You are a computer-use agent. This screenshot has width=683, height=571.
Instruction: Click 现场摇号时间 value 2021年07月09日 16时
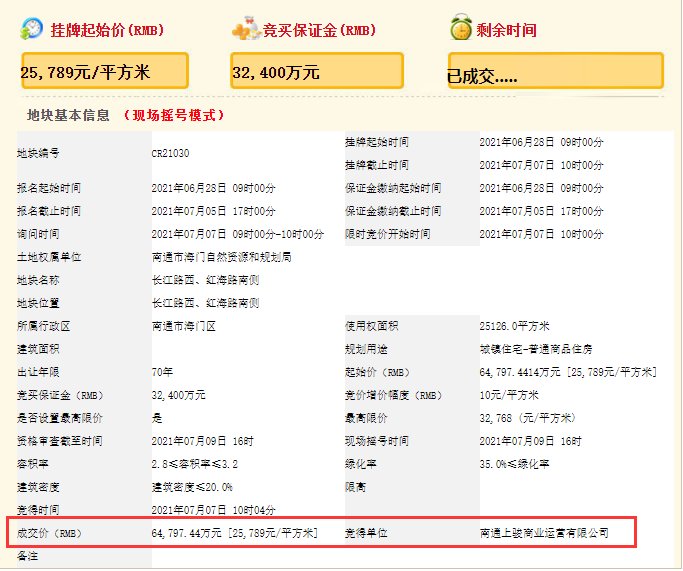[531, 442]
